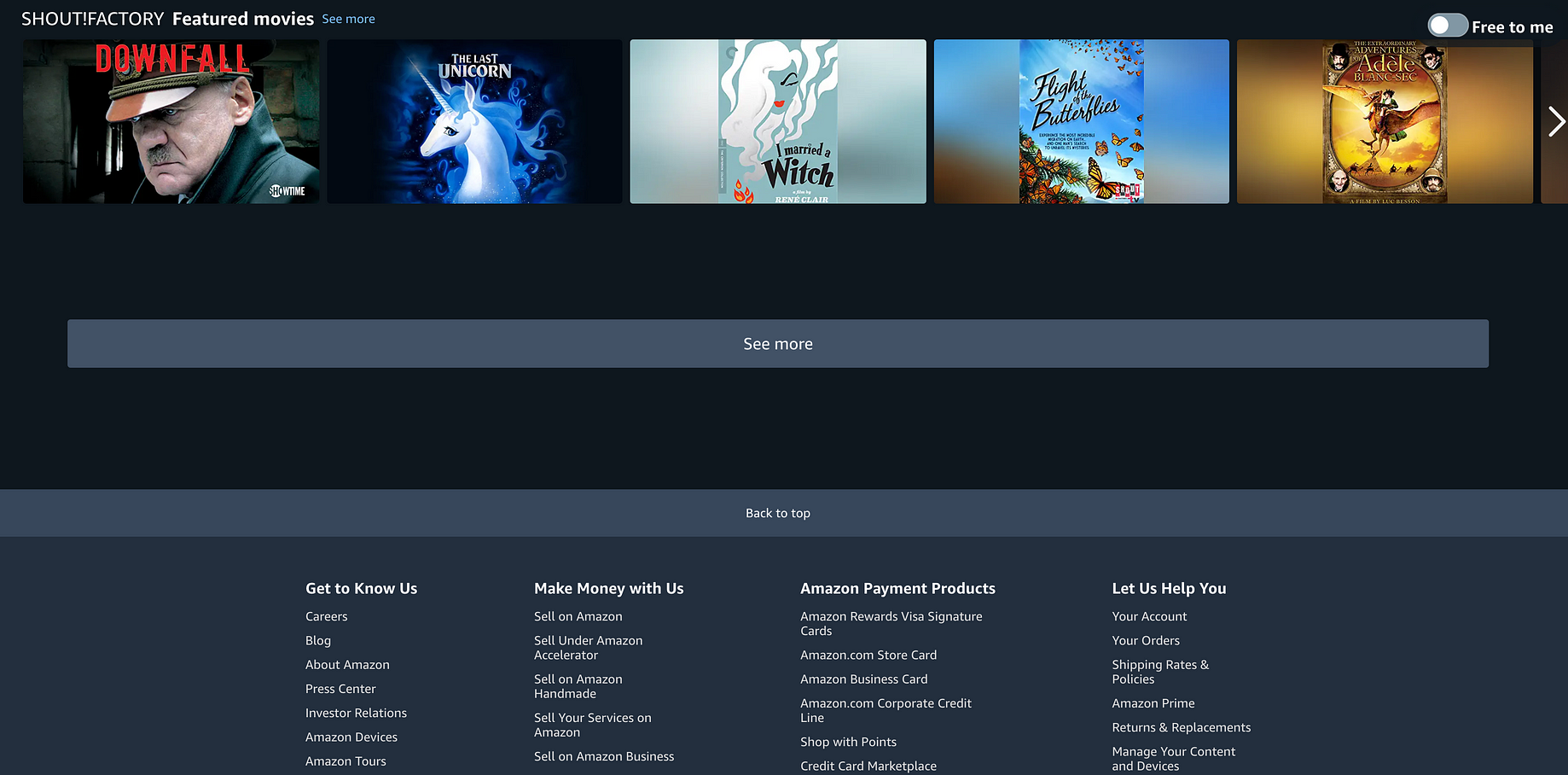Screen dimensions: 1568x775
Task: Open Amazon.com Corporate Credit Line link
Action: [x=886, y=710]
